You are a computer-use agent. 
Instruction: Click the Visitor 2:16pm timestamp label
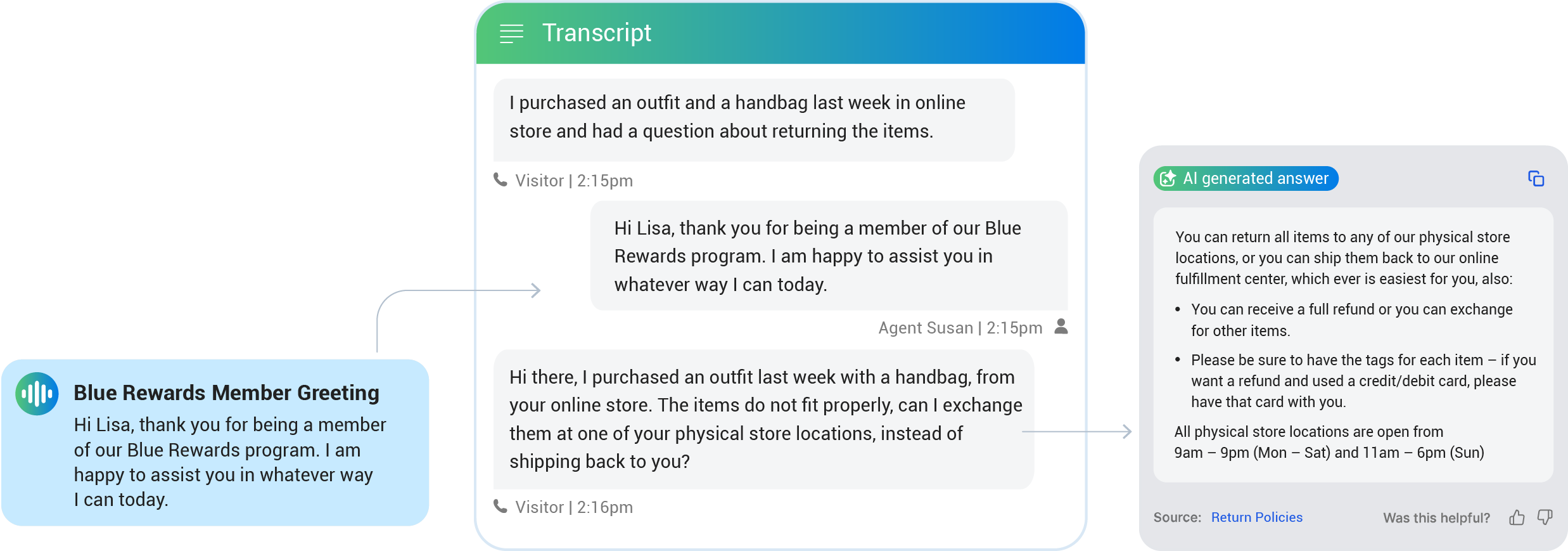point(573,507)
